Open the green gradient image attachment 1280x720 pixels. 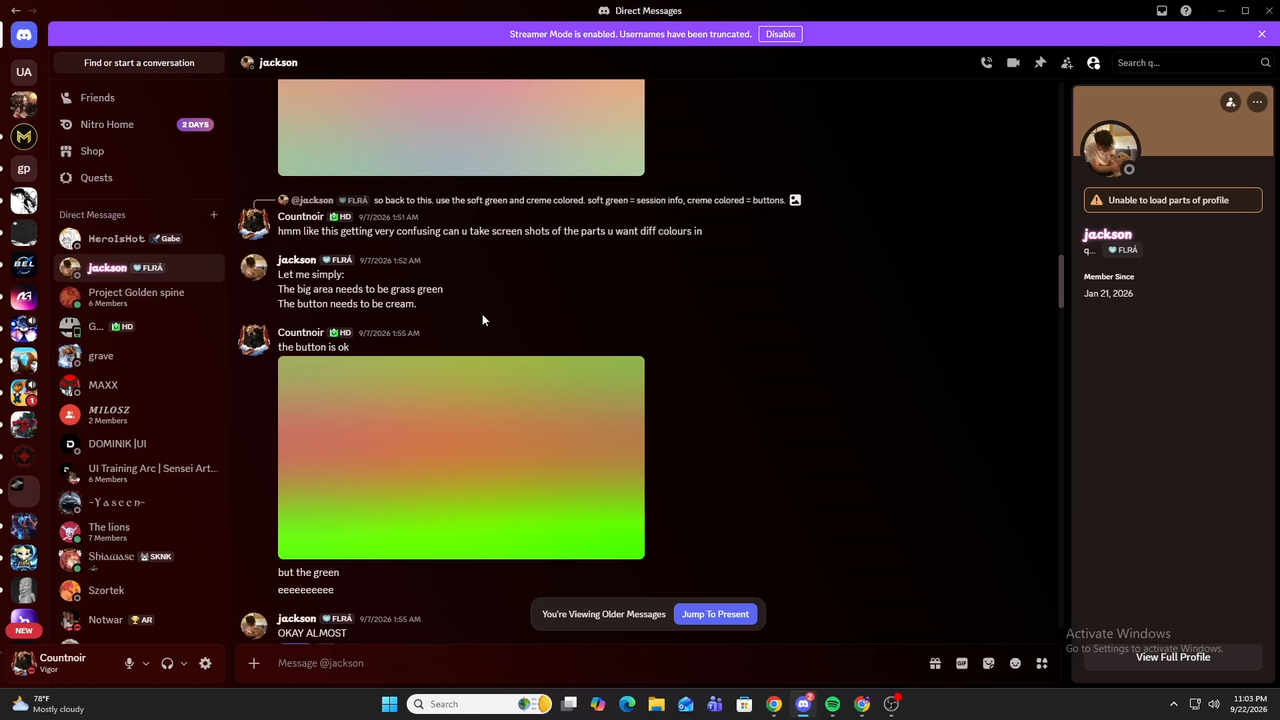click(x=461, y=458)
